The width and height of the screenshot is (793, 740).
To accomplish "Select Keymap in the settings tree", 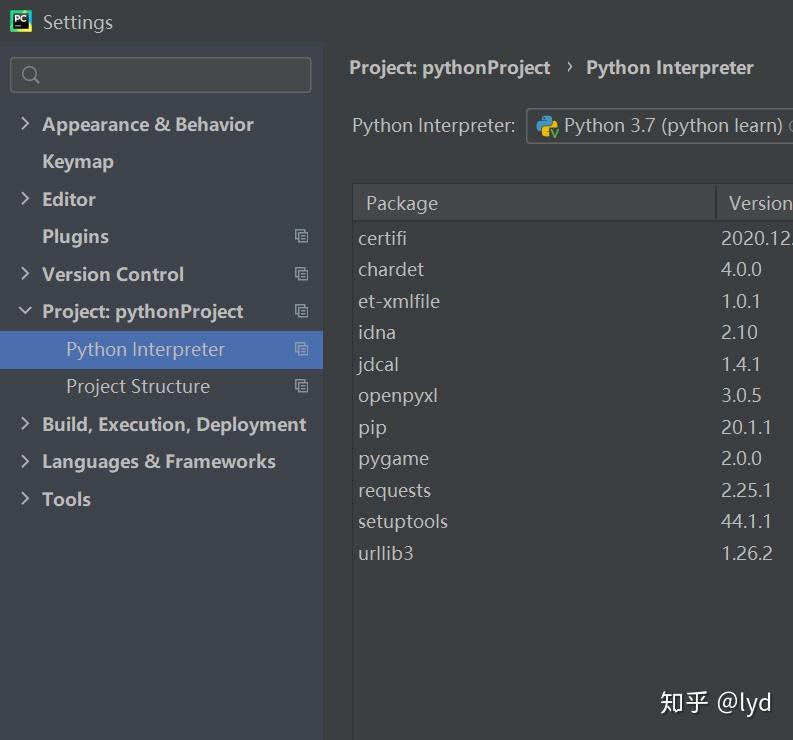I will (x=78, y=162).
